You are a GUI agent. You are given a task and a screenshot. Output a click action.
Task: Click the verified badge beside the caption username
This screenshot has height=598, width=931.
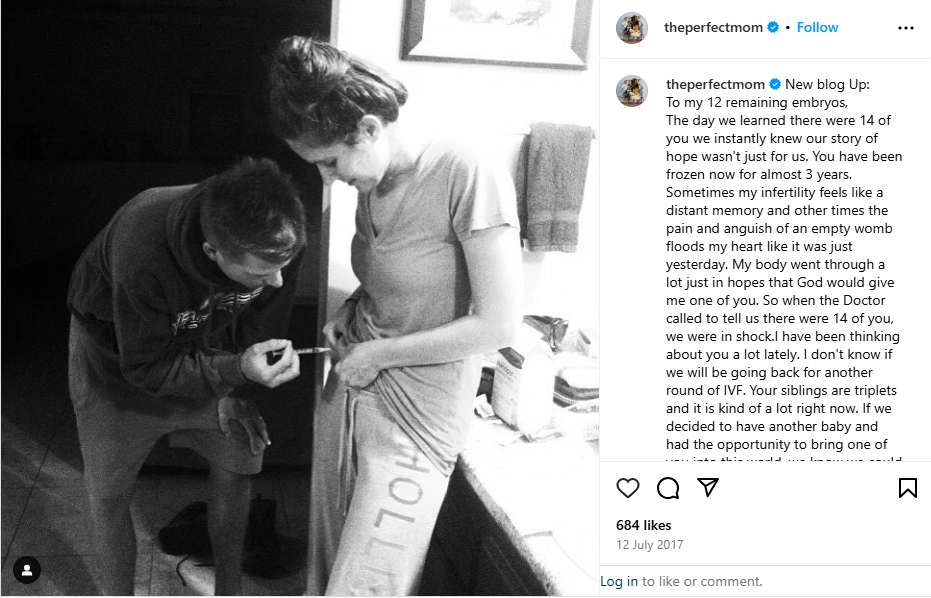click(x=773, y=84)
